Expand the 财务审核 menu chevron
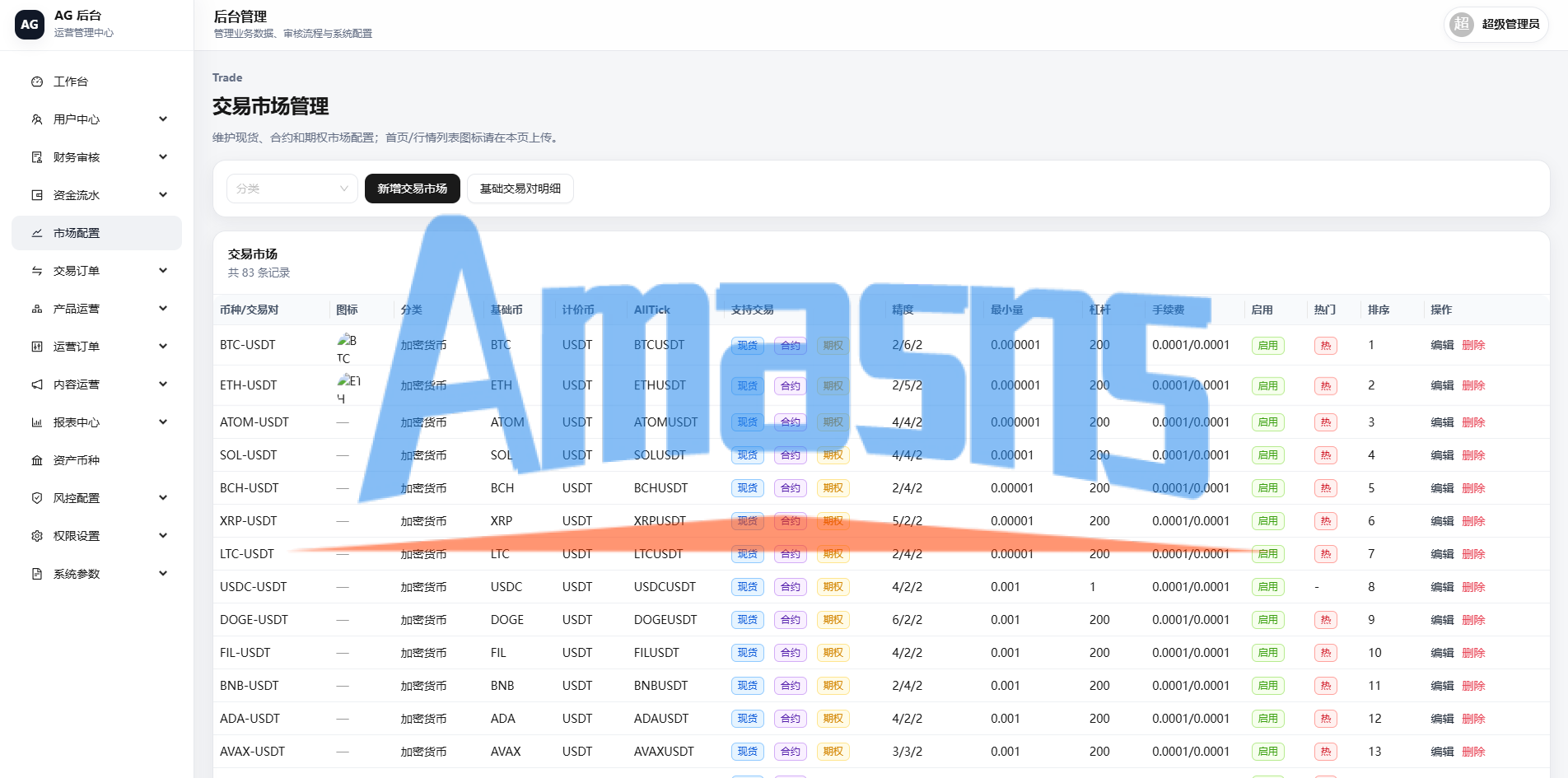The width and height of the screenshot is (1568, 778). (163, 157)
